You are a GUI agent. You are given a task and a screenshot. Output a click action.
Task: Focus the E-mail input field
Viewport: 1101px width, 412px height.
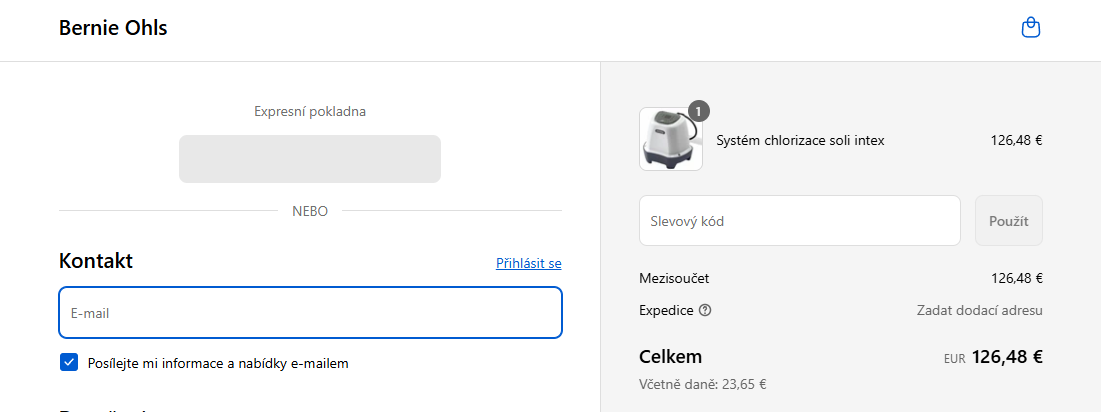[x=310, y=313]
